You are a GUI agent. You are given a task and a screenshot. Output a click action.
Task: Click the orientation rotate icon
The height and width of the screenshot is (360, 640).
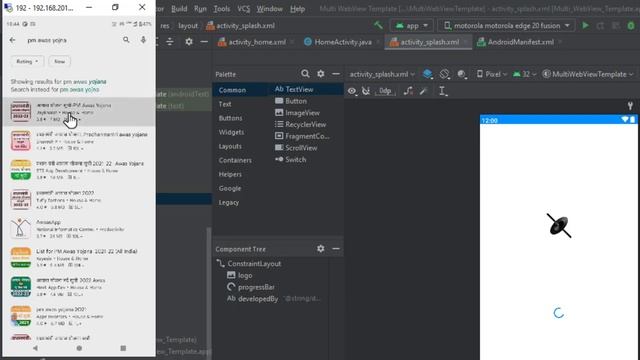point(444,74)
